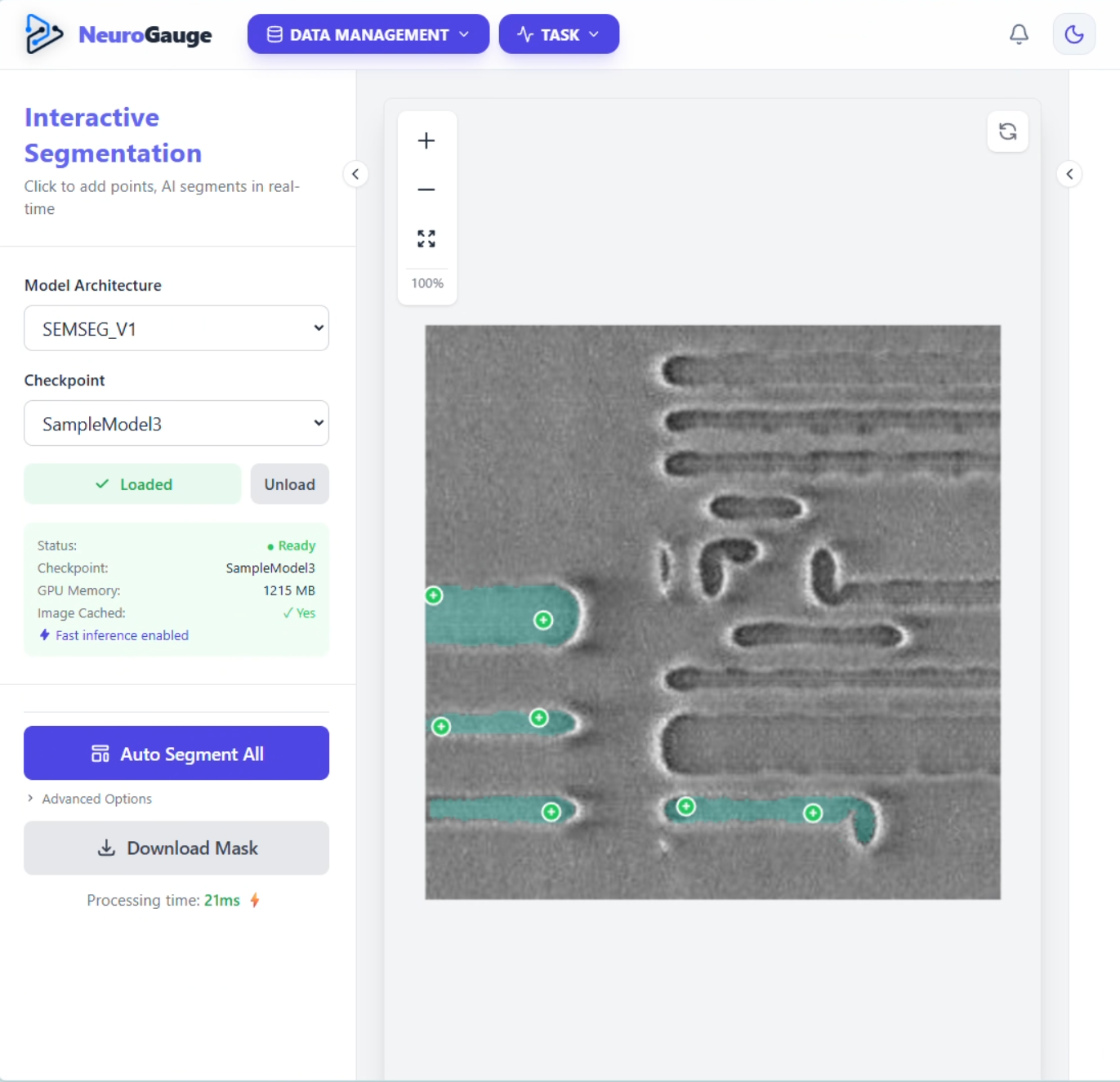
Task: Unload the current model
Action: [289, 484]
